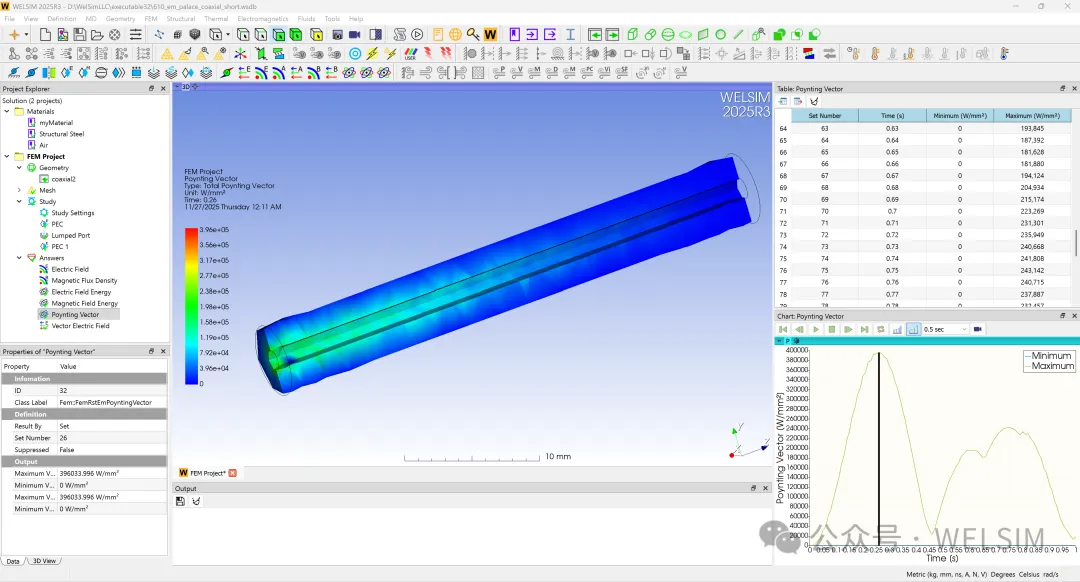
Task: Click the green sphere primitive icon
Action: [668, 34]
